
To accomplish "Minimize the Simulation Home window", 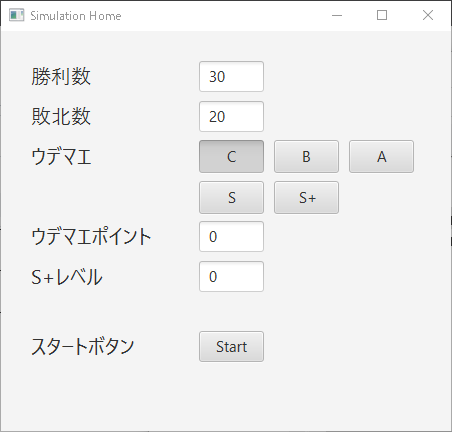I will point(337,15).
